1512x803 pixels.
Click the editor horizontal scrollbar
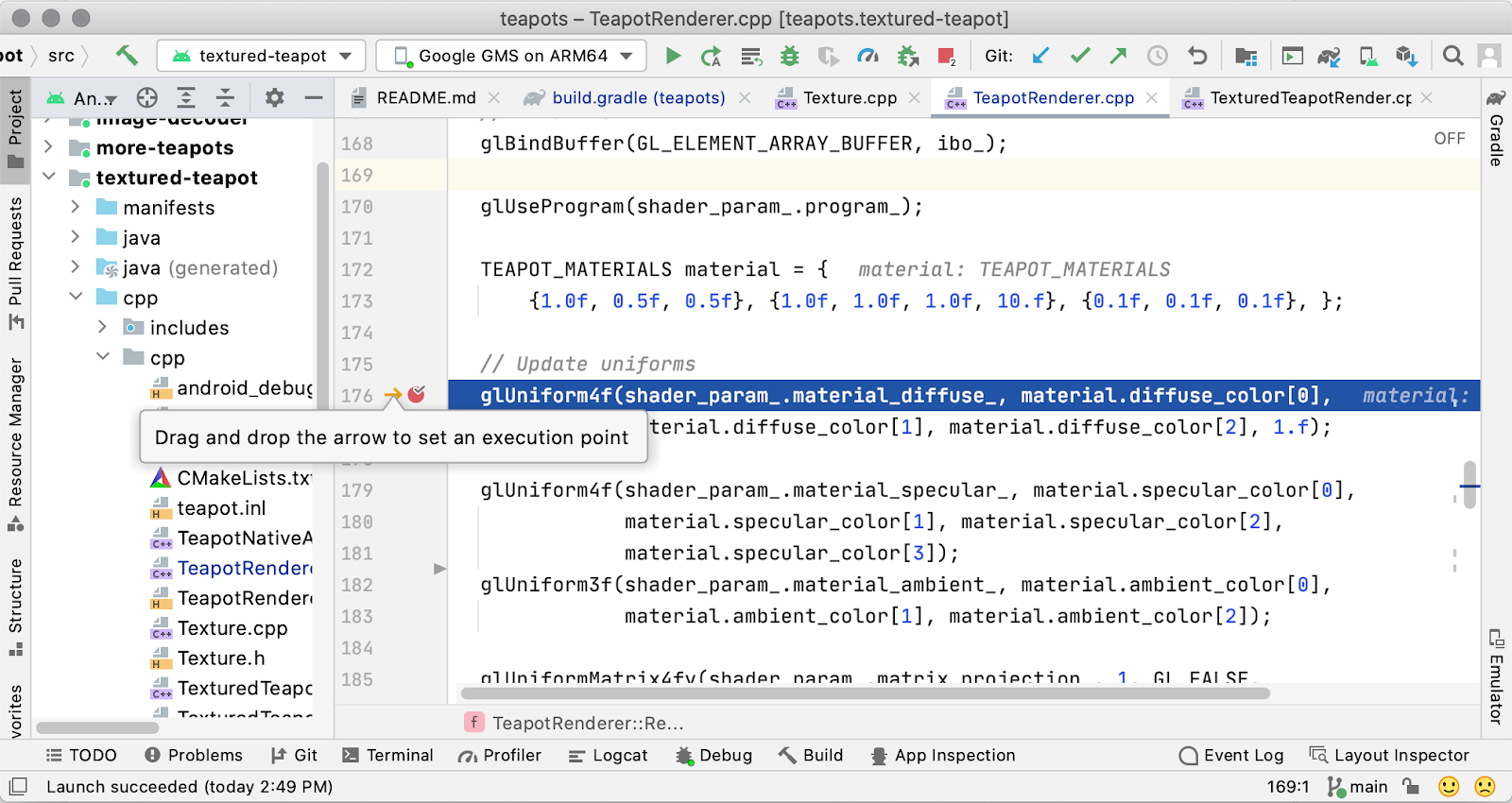coord(865,693)
